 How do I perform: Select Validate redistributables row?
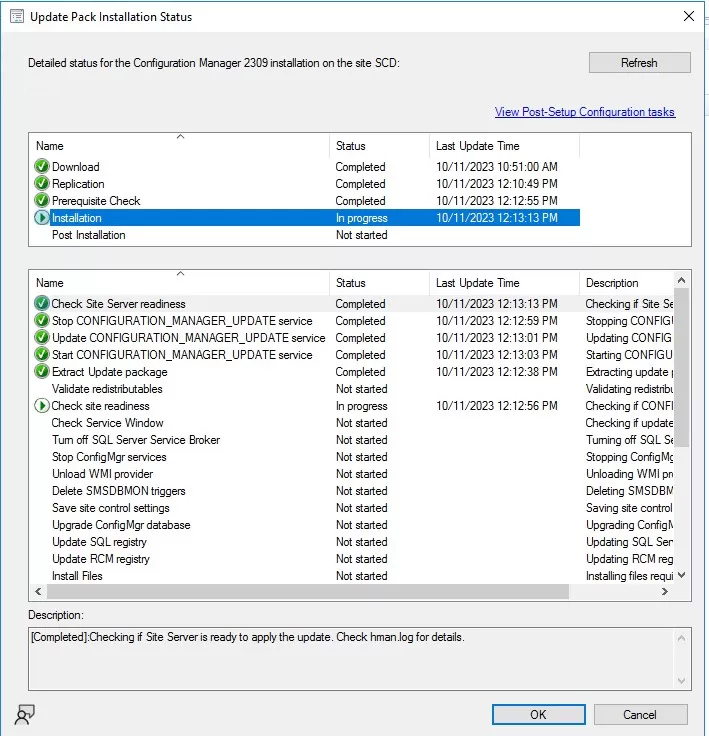point(352,389)
